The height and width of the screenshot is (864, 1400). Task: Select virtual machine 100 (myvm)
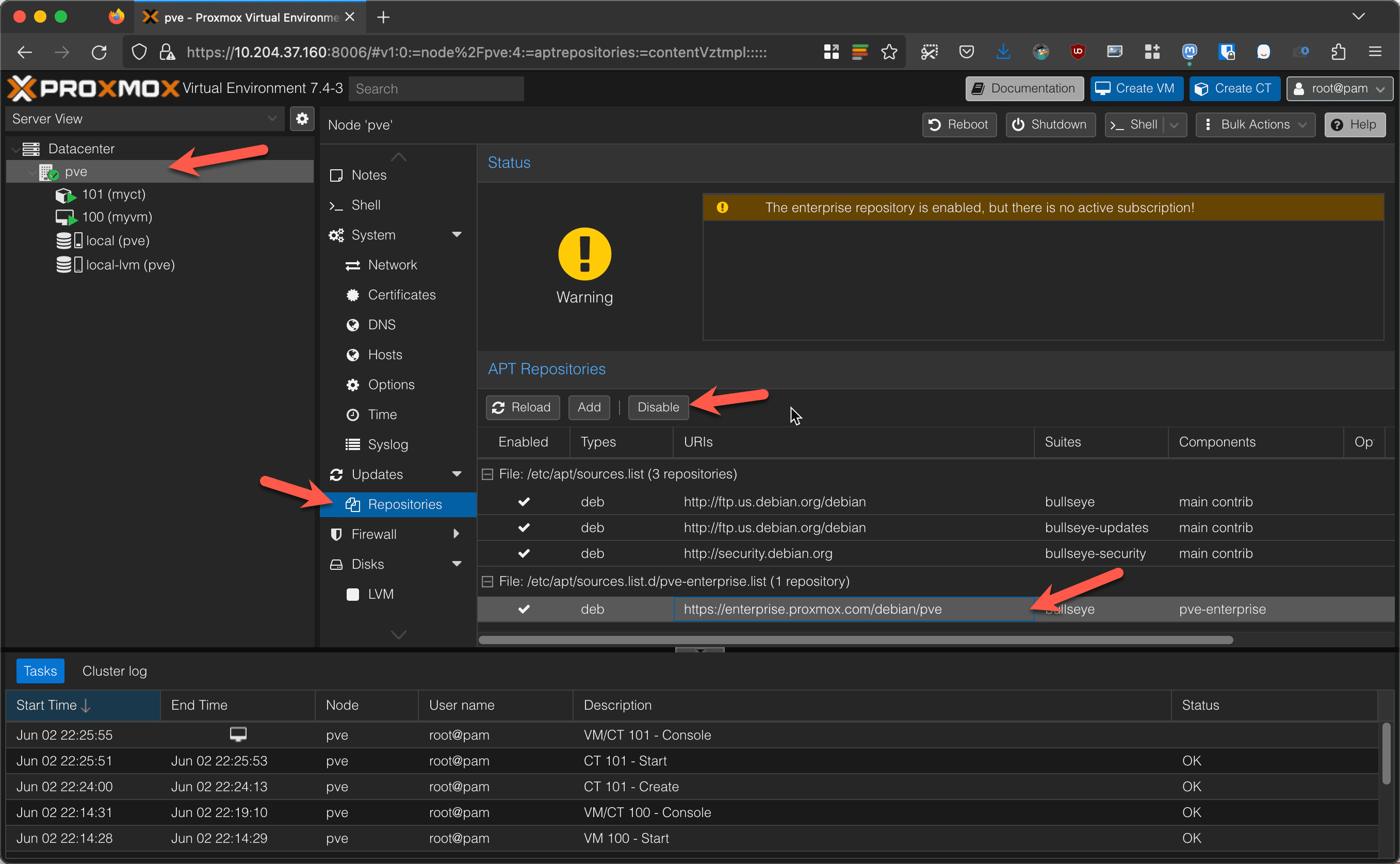point(117,217)
